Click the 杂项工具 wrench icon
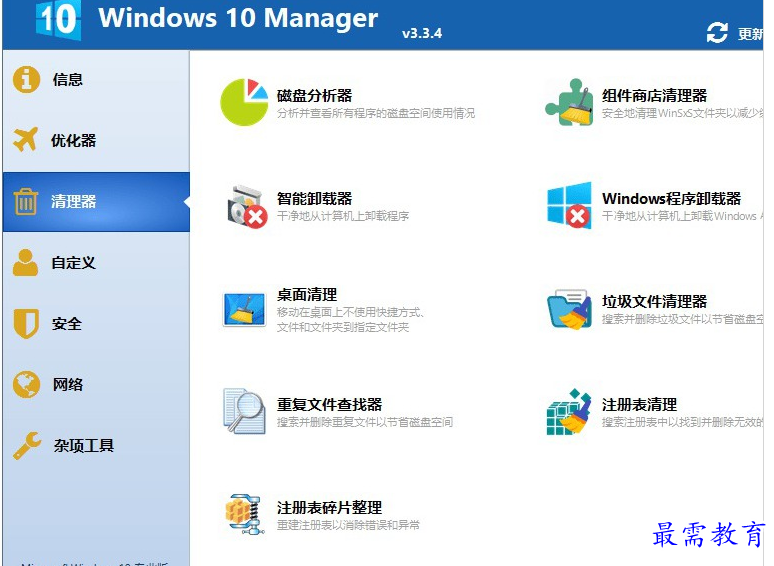Screen dimensions: 774x566 point(27,445)
